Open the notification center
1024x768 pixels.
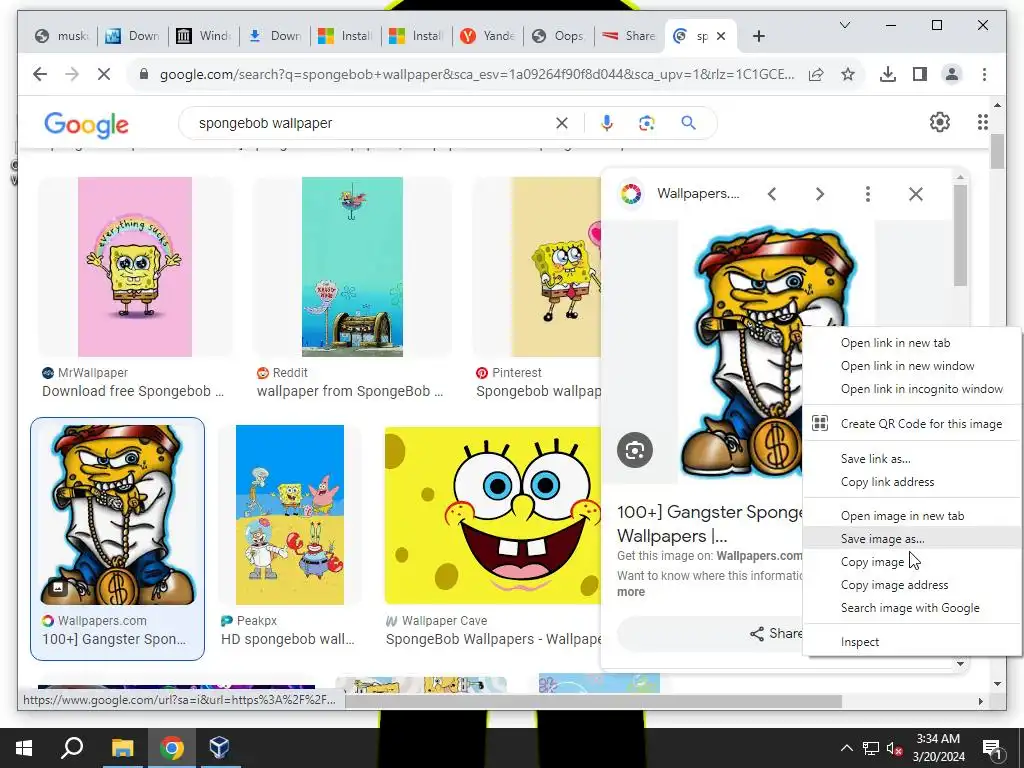click(x=992, y=748)
